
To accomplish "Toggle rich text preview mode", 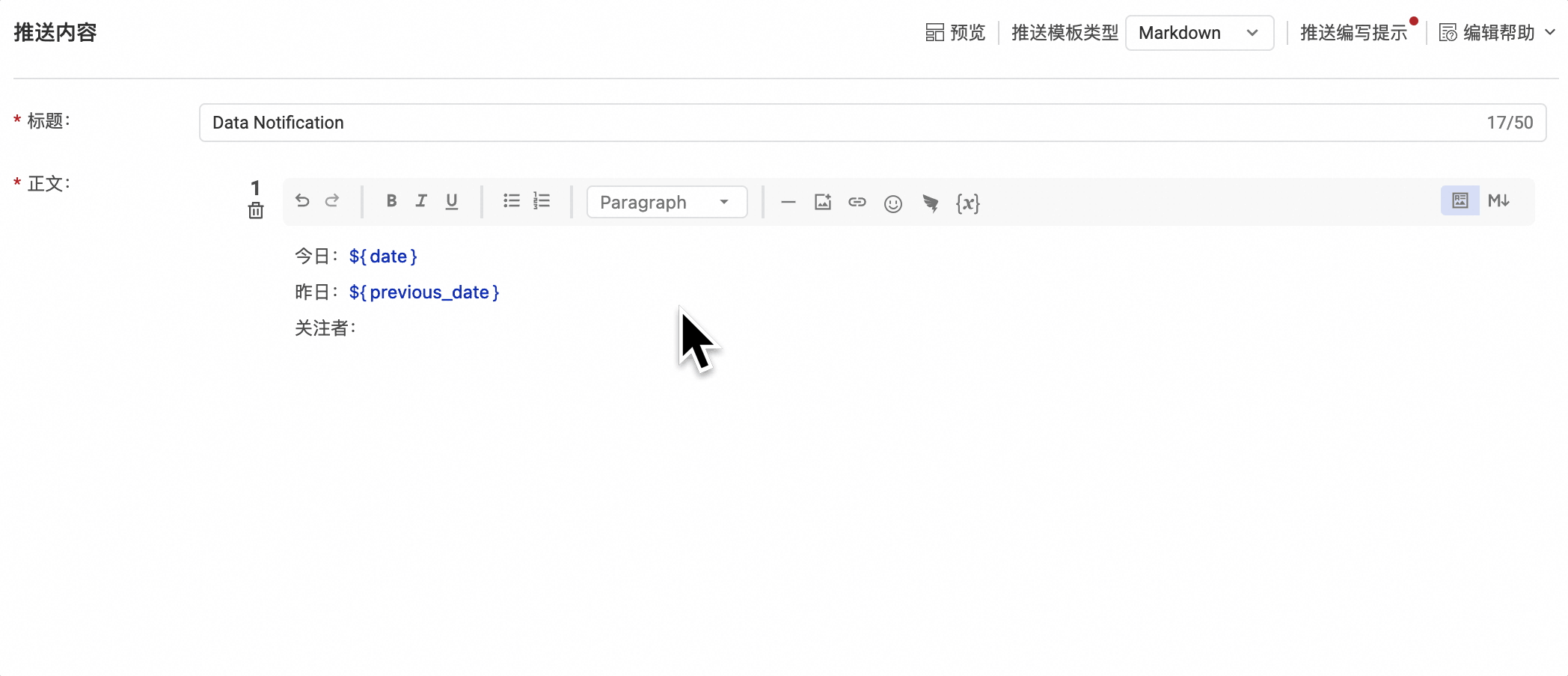I will coord(1460,200).
